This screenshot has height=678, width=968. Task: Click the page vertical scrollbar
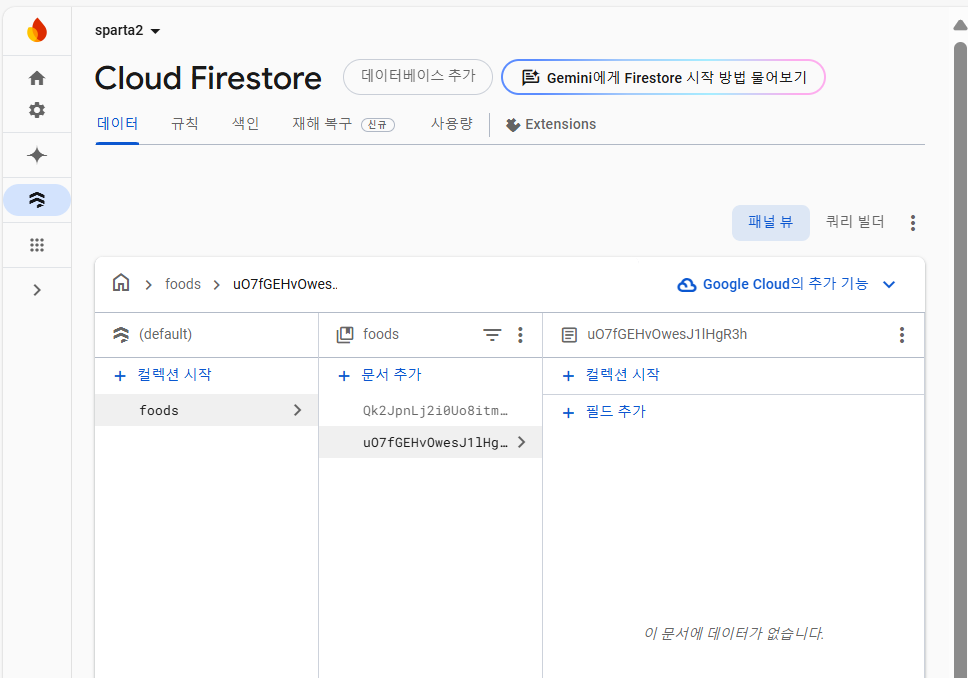tap(960, 361)
